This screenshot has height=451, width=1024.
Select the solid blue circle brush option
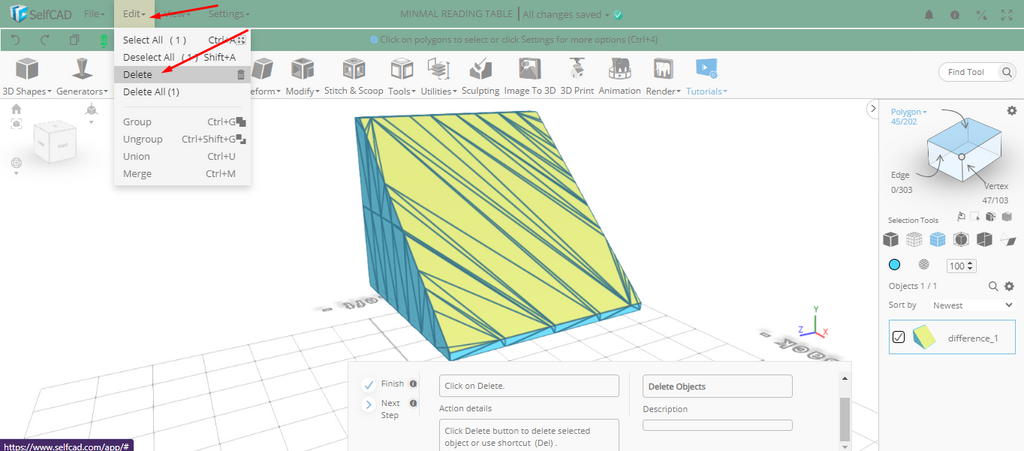pyautogui.click(x=895, y=265)
